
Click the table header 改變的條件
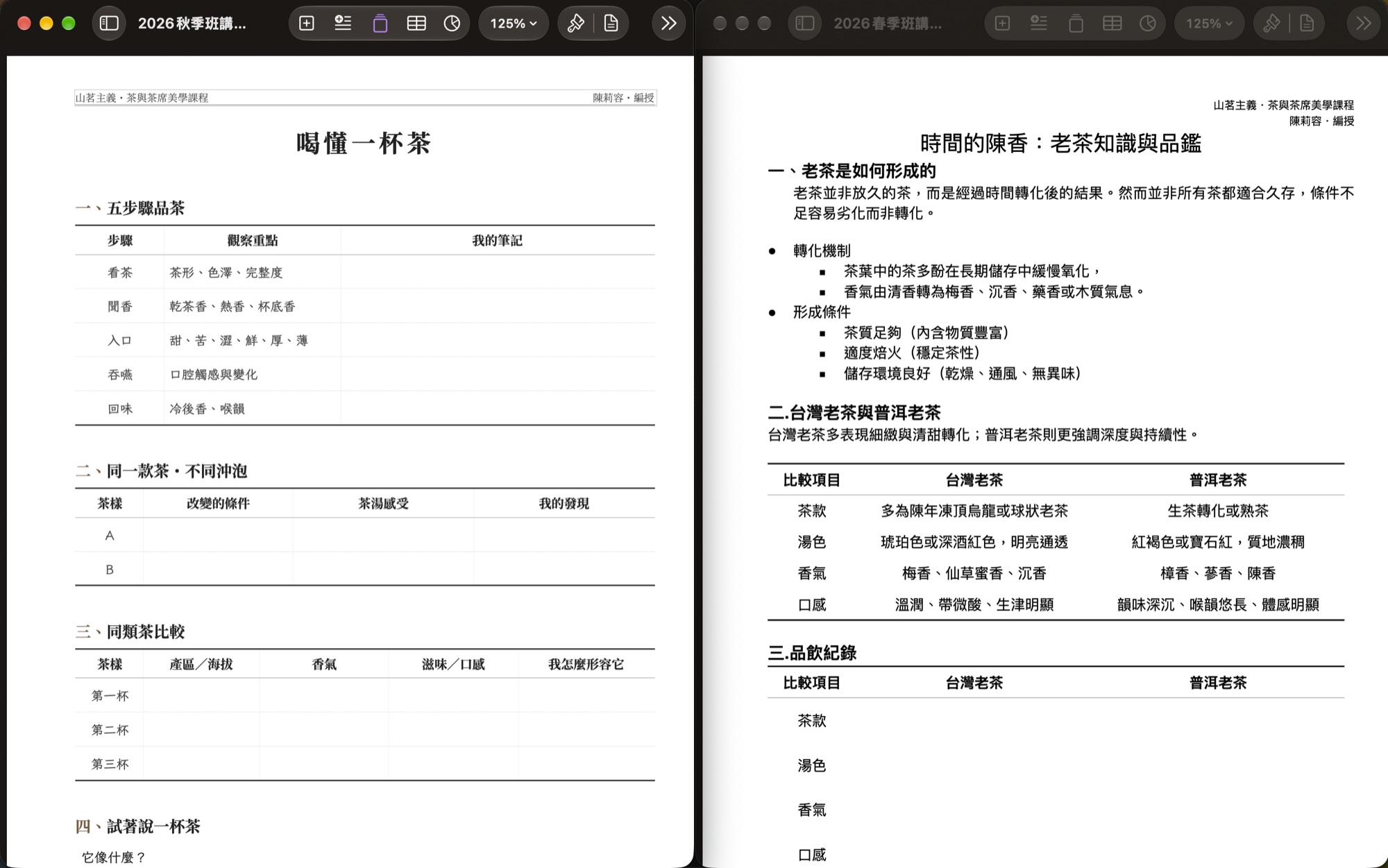[218, 504]
